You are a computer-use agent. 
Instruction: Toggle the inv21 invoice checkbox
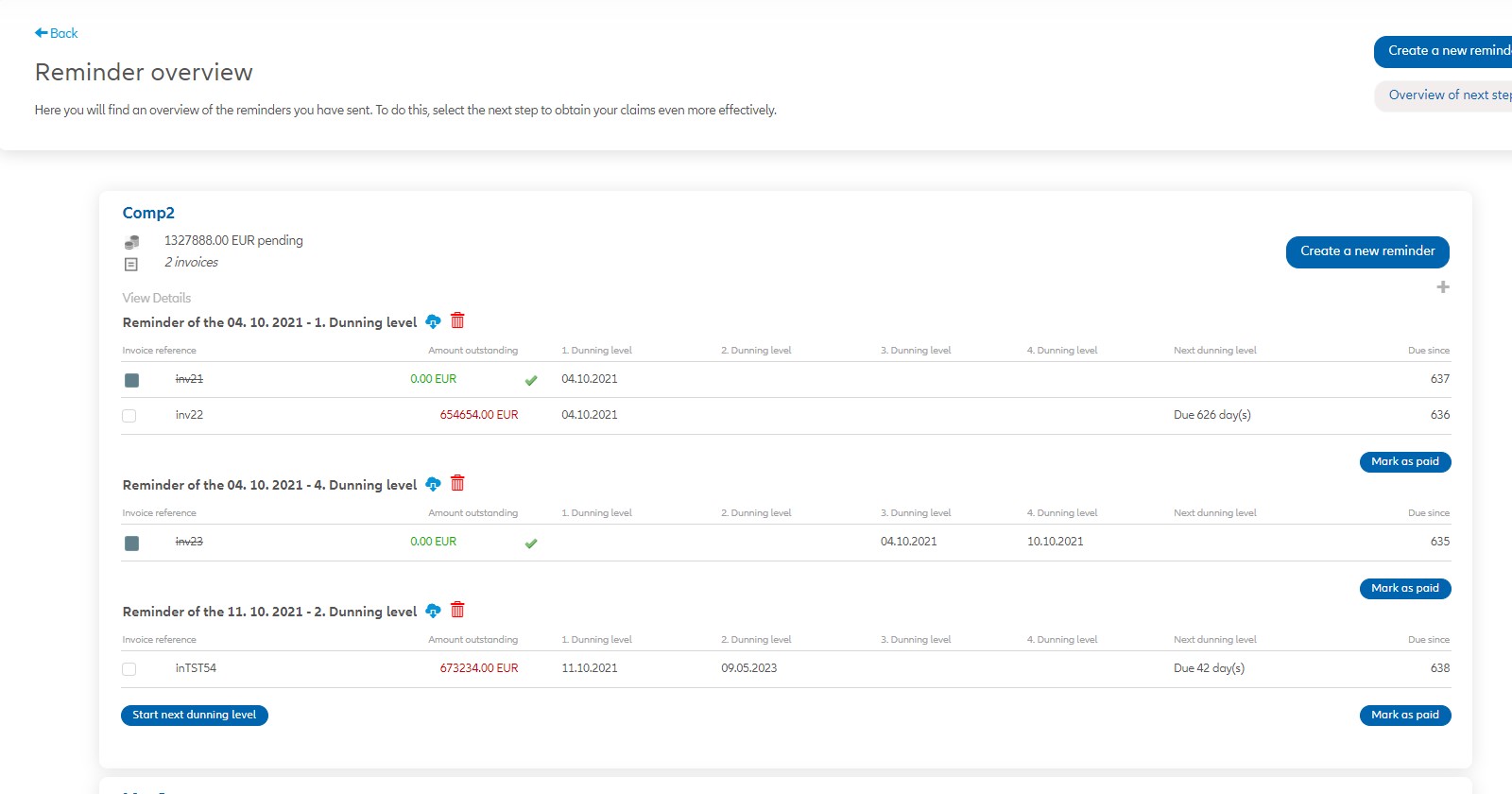[x=131, y=380]
